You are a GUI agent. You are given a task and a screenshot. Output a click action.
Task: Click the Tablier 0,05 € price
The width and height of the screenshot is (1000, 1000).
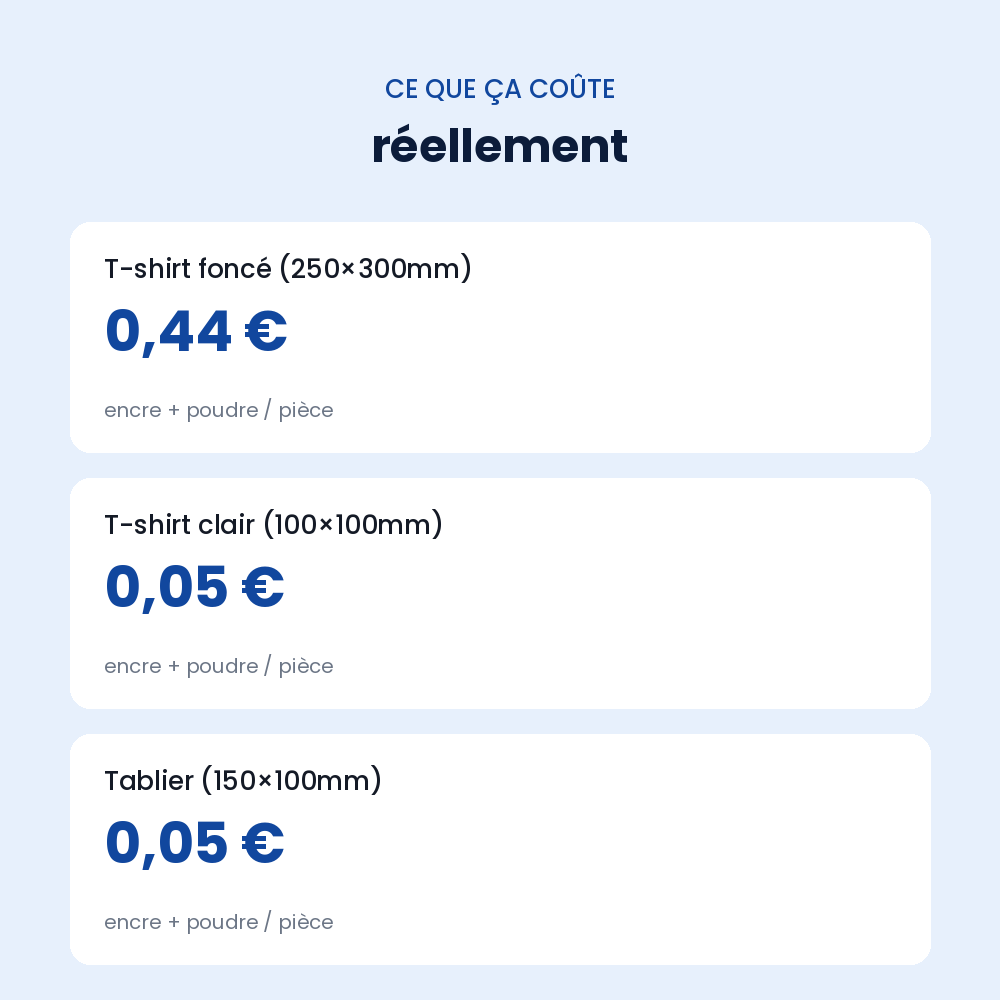click(195, 842)
